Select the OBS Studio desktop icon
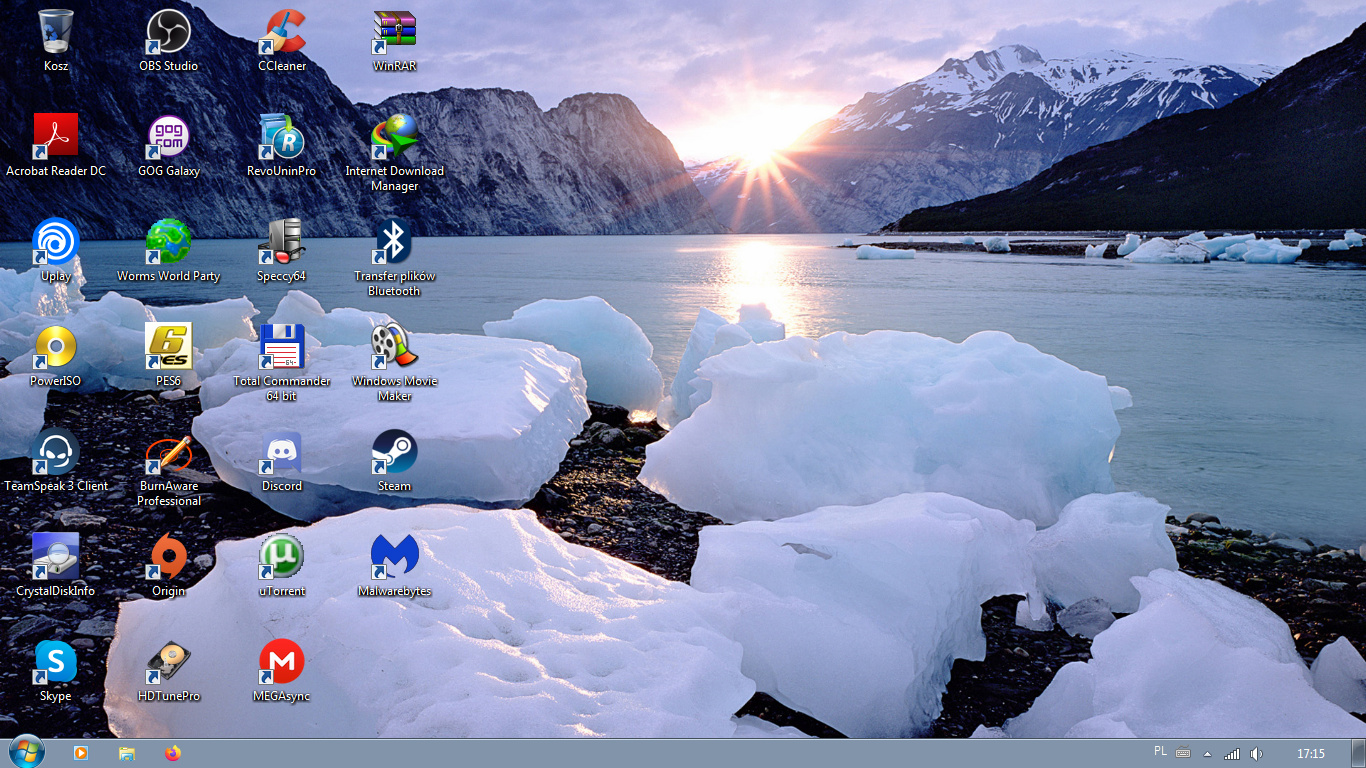Viewport: 1366px width, 768px height. 168,32
